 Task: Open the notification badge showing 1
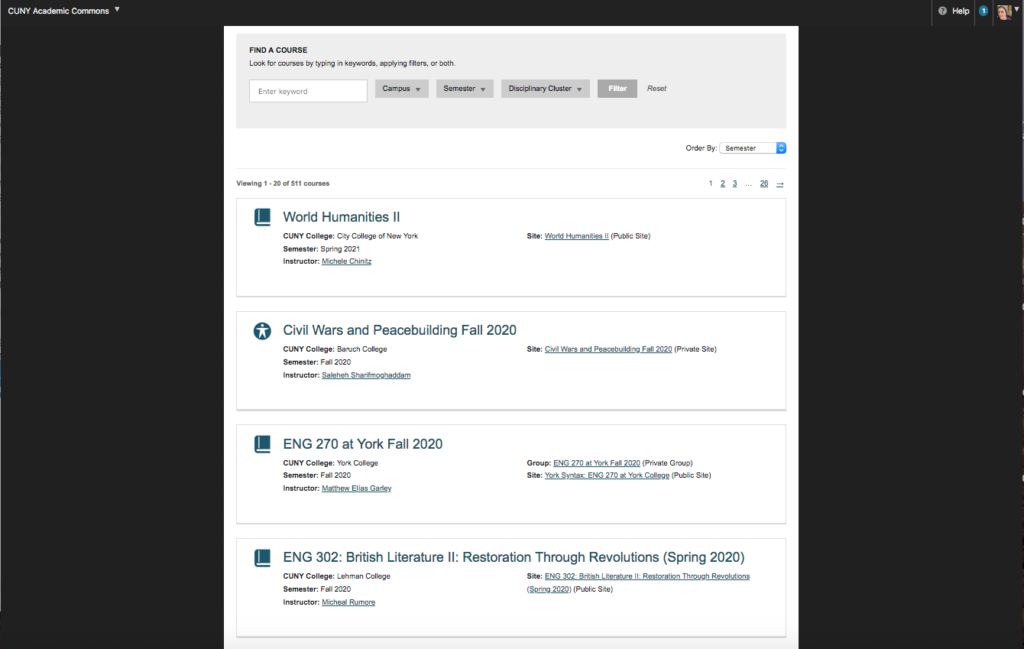982,11
